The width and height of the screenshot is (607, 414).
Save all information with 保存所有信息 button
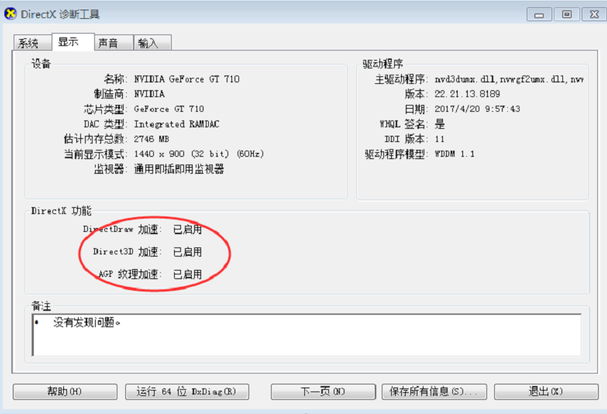434,392
